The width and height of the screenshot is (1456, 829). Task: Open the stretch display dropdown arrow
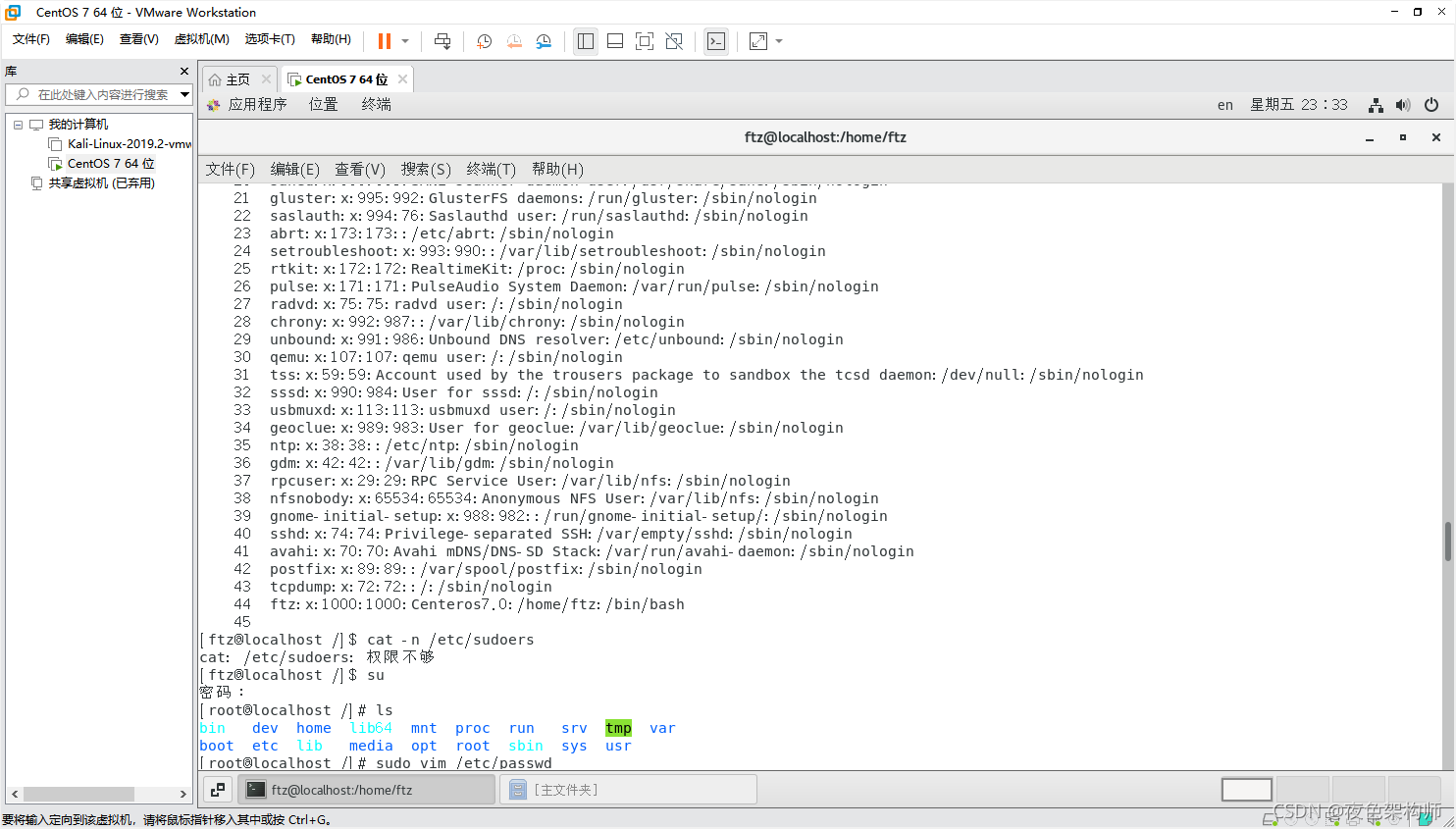click(x=779, y=41)
